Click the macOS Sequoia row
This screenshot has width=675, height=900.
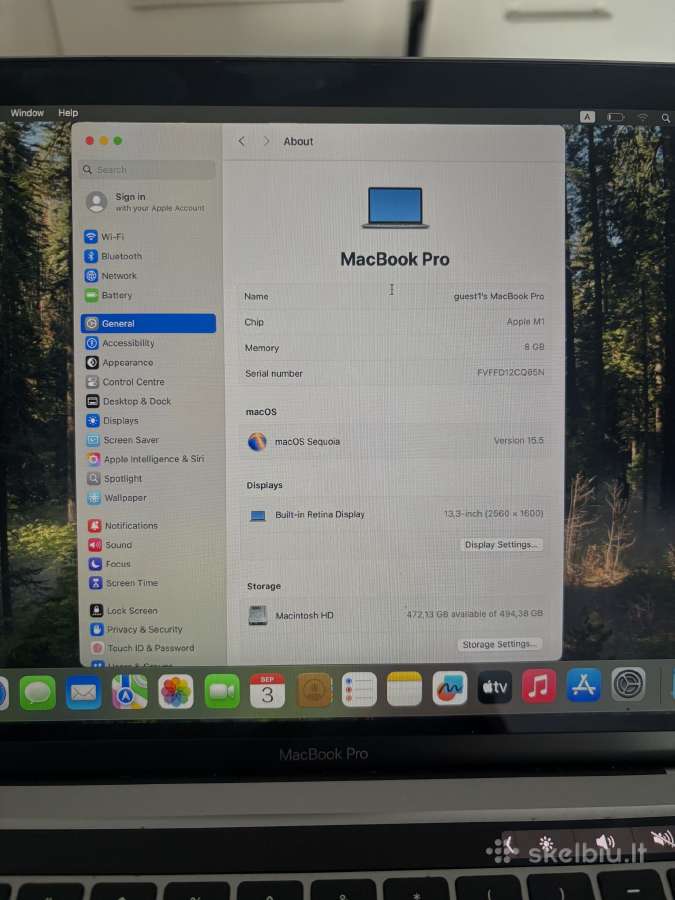coord(394,441)
